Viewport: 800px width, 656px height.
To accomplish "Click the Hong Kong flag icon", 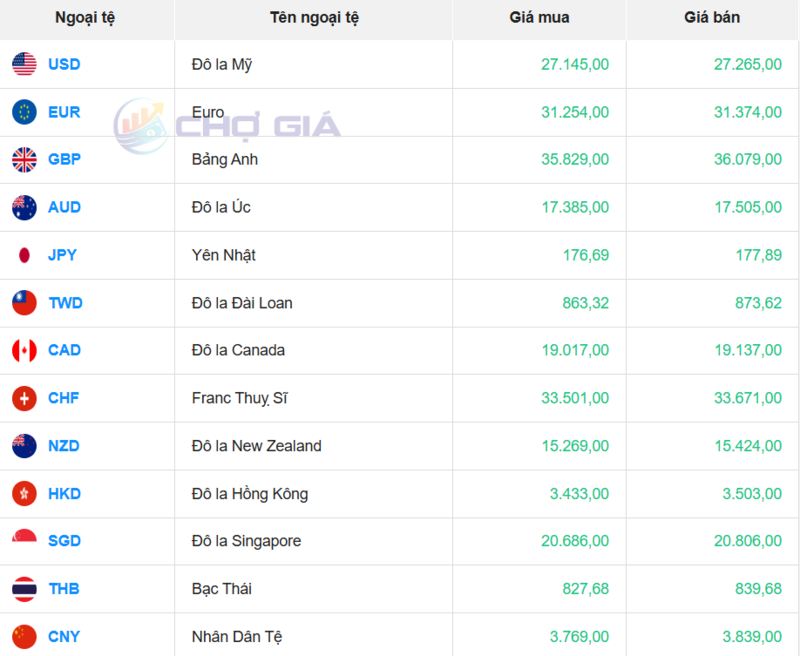I will coord(24,493).
